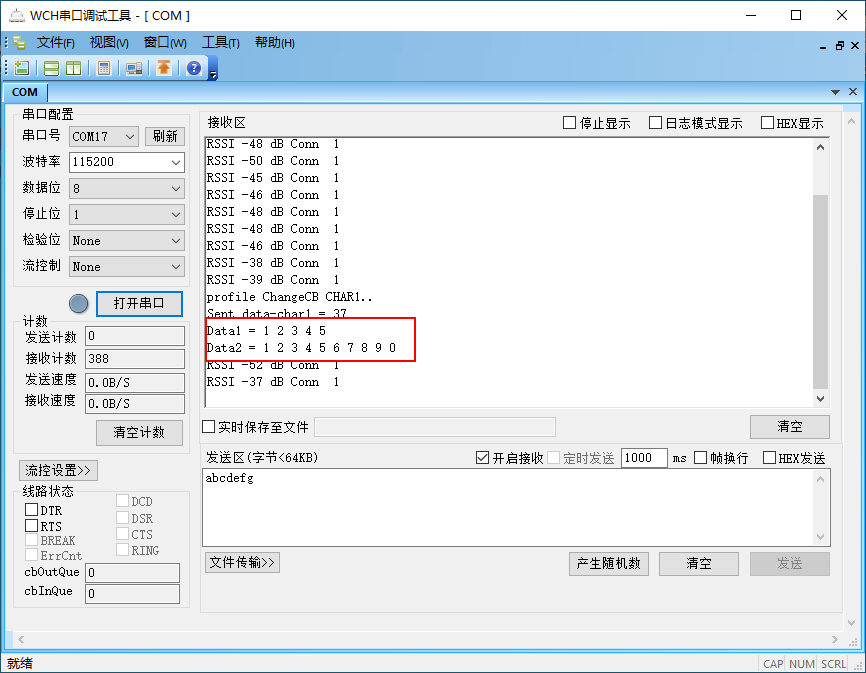Click the vertical tile windows toolbar icon
Image resolution: width=866 pixels, height=673 pixels.
(x=73, y=68)
